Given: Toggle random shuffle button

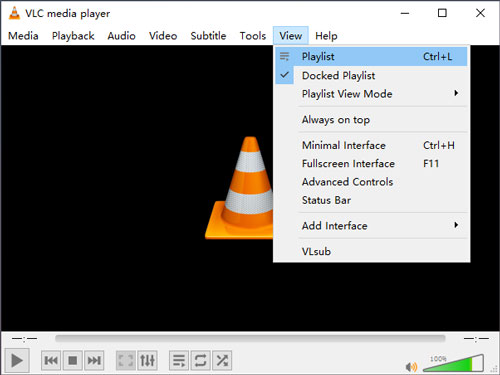Looking at the screenshot, I should pos(222,360).
